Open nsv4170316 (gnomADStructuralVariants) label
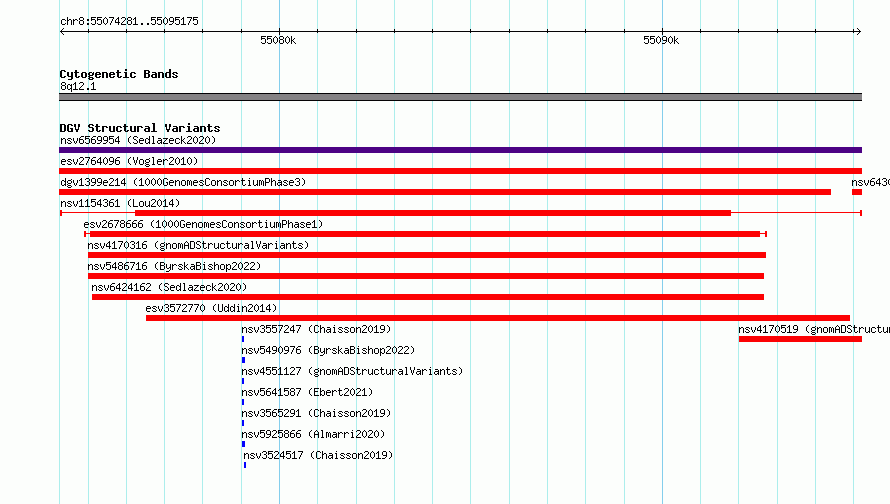890x504 pixels. coord(198,245)
